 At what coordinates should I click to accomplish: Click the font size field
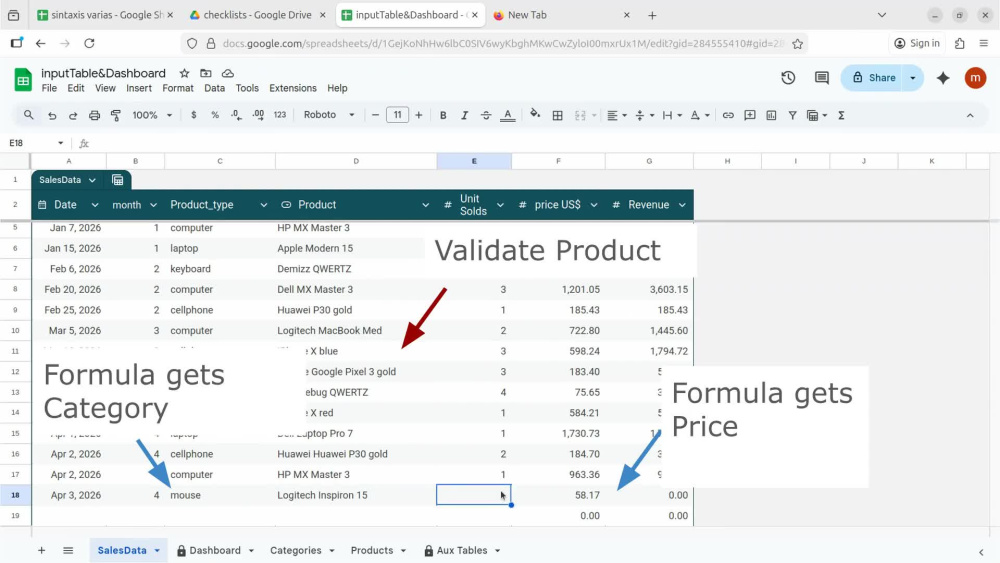(397, 115)
